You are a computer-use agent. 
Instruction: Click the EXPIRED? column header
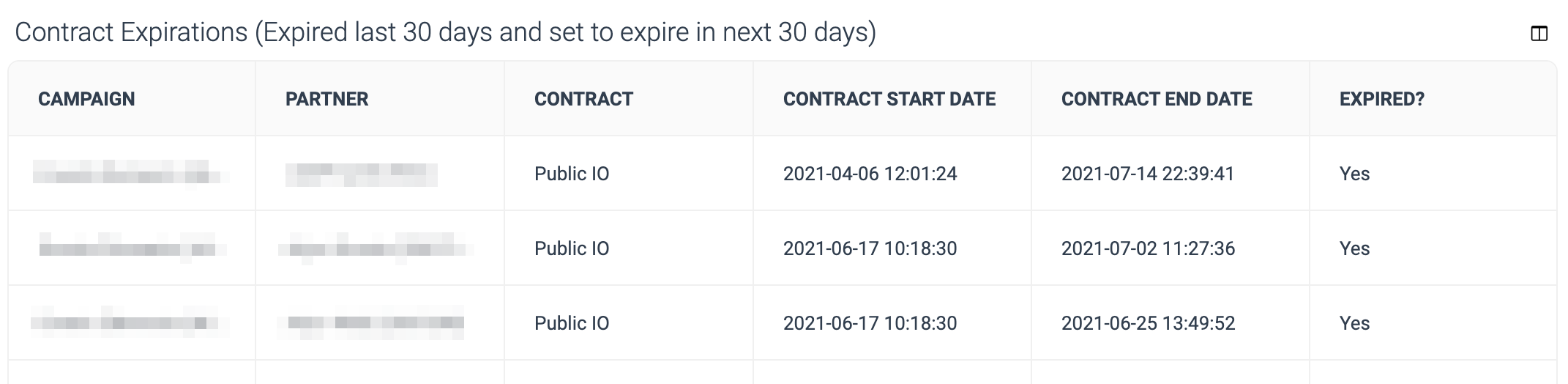tap(1381, 99)
